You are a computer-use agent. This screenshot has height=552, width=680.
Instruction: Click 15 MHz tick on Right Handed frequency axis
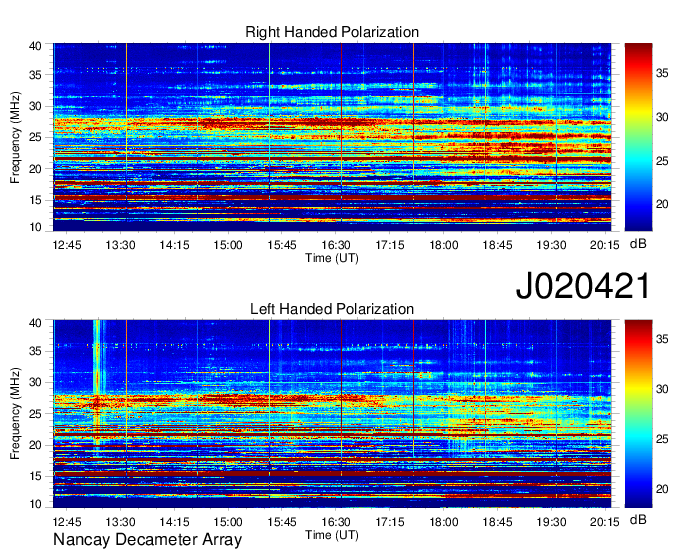pos(36,200)
